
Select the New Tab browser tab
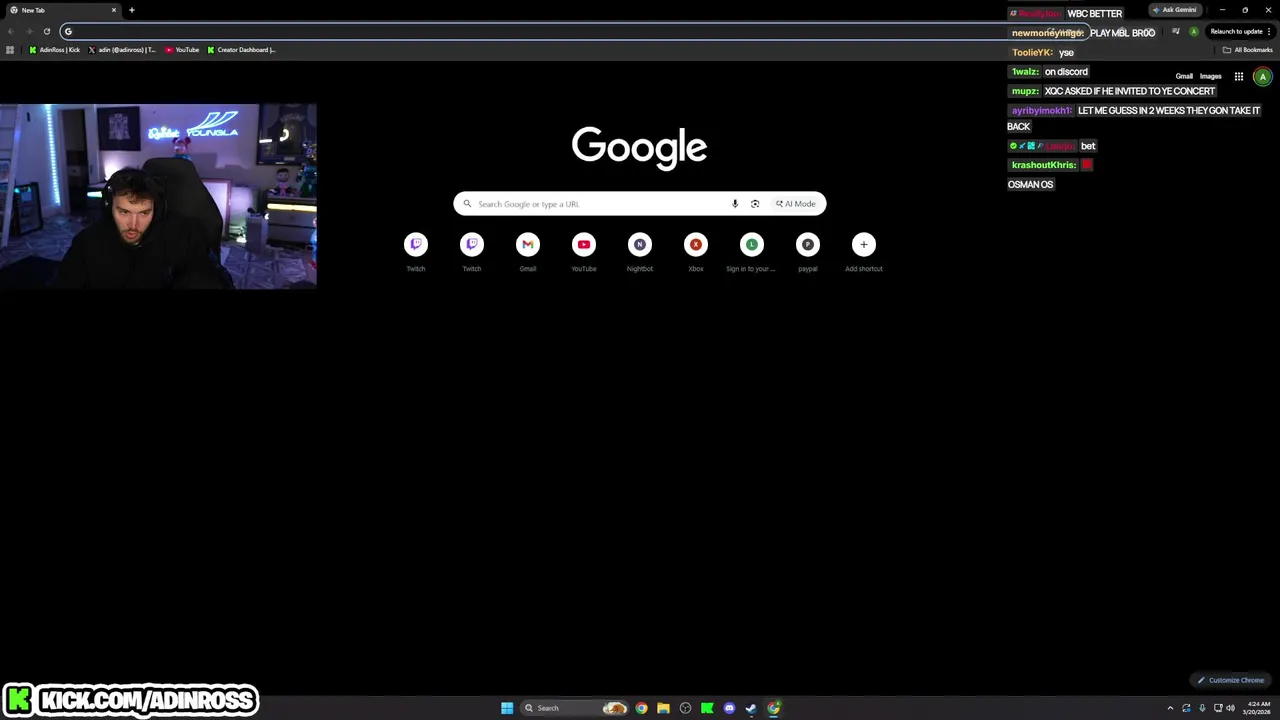(62, 10)
